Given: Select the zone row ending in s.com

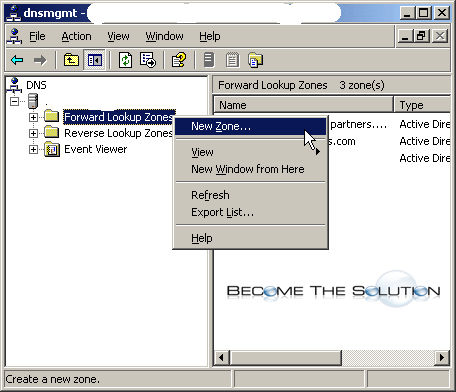Looking at the screenshot, I should (342, 141).
